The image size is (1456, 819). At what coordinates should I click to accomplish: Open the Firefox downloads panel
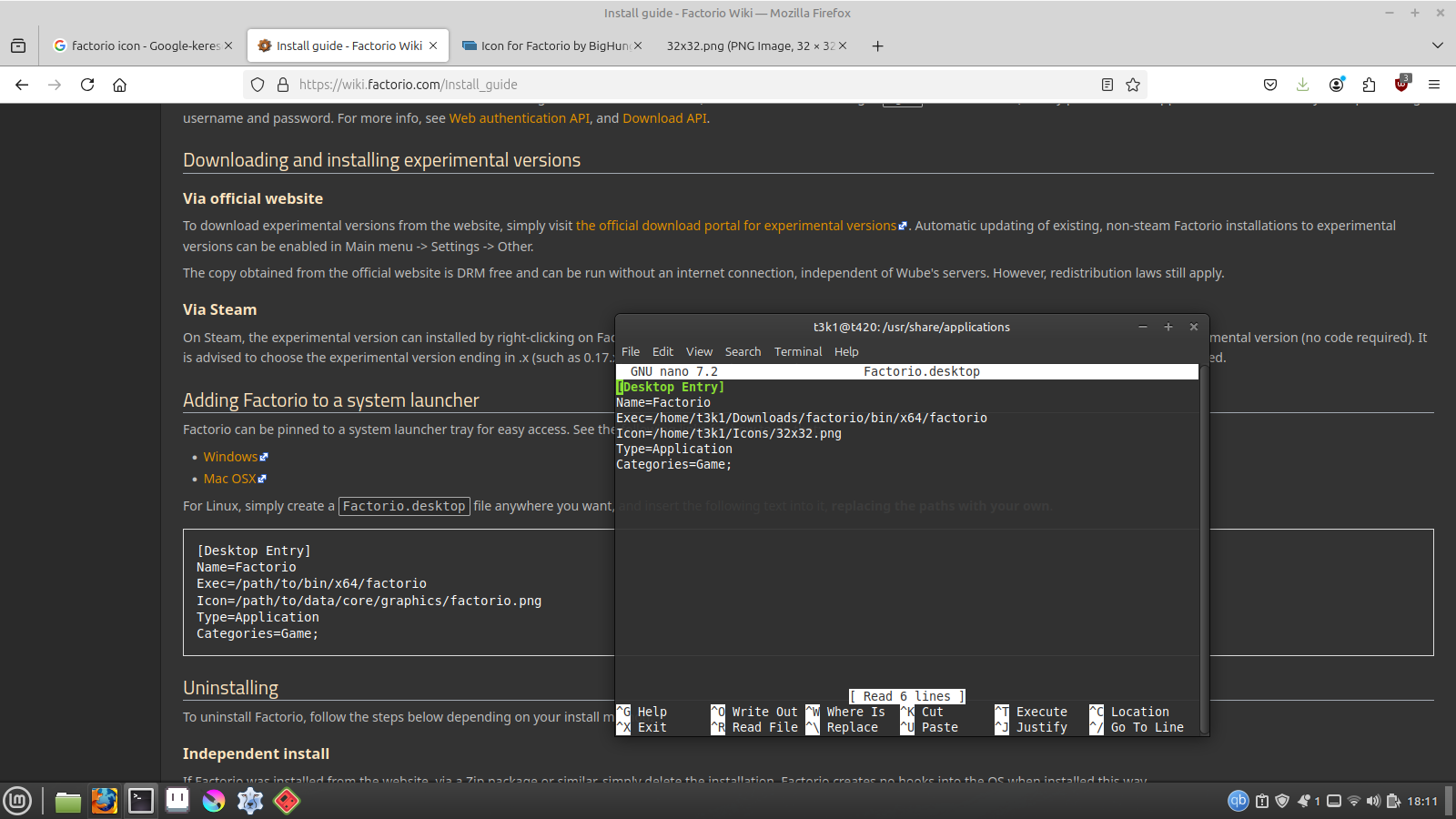tap(1303, 85)
